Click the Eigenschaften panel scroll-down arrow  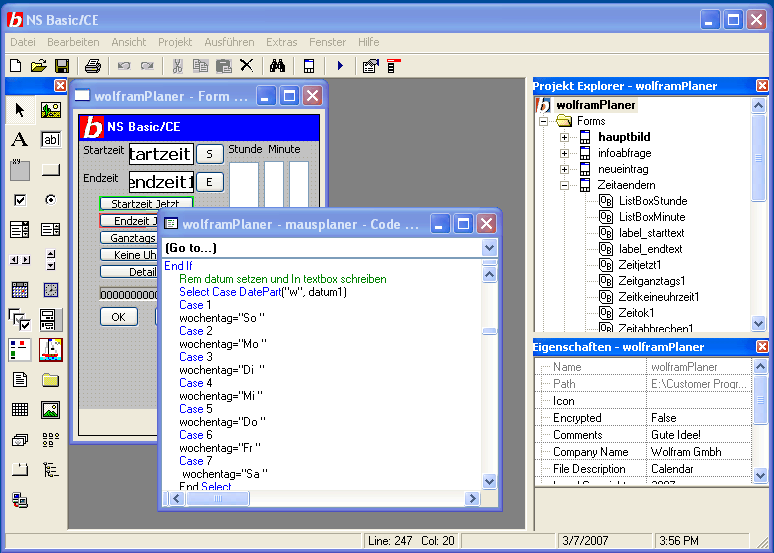[760, 476]
